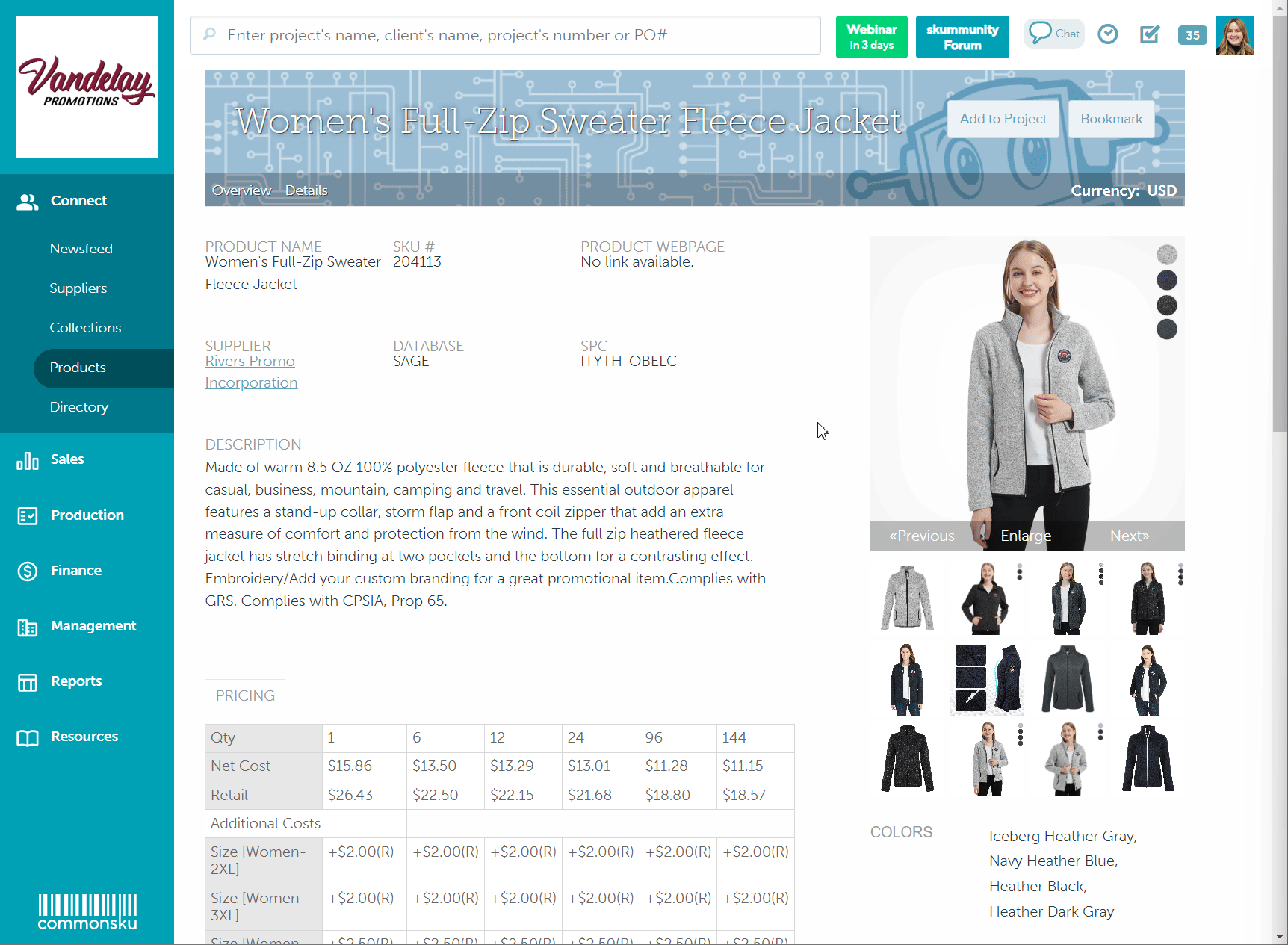Expand the Production section in the sidebar
1288x945 pixels.
click(x=27, y=515)
